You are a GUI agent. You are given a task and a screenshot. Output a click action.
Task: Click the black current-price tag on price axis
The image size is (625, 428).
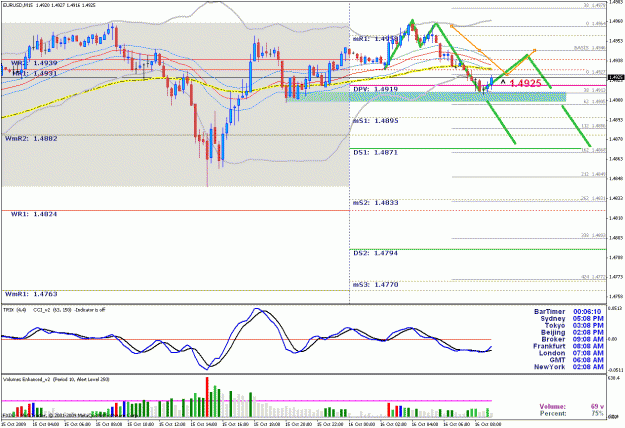tap(617, 78)
